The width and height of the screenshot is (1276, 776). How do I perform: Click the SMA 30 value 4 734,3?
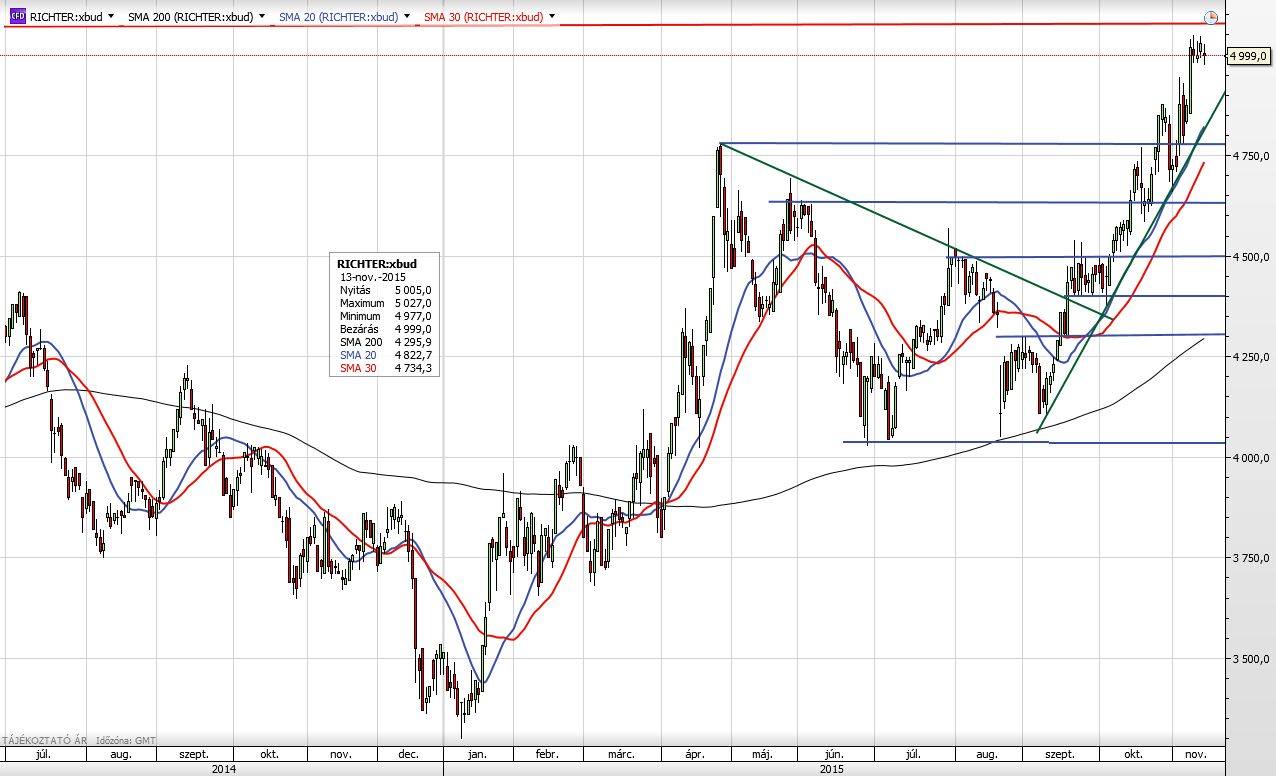click(412, 368)
